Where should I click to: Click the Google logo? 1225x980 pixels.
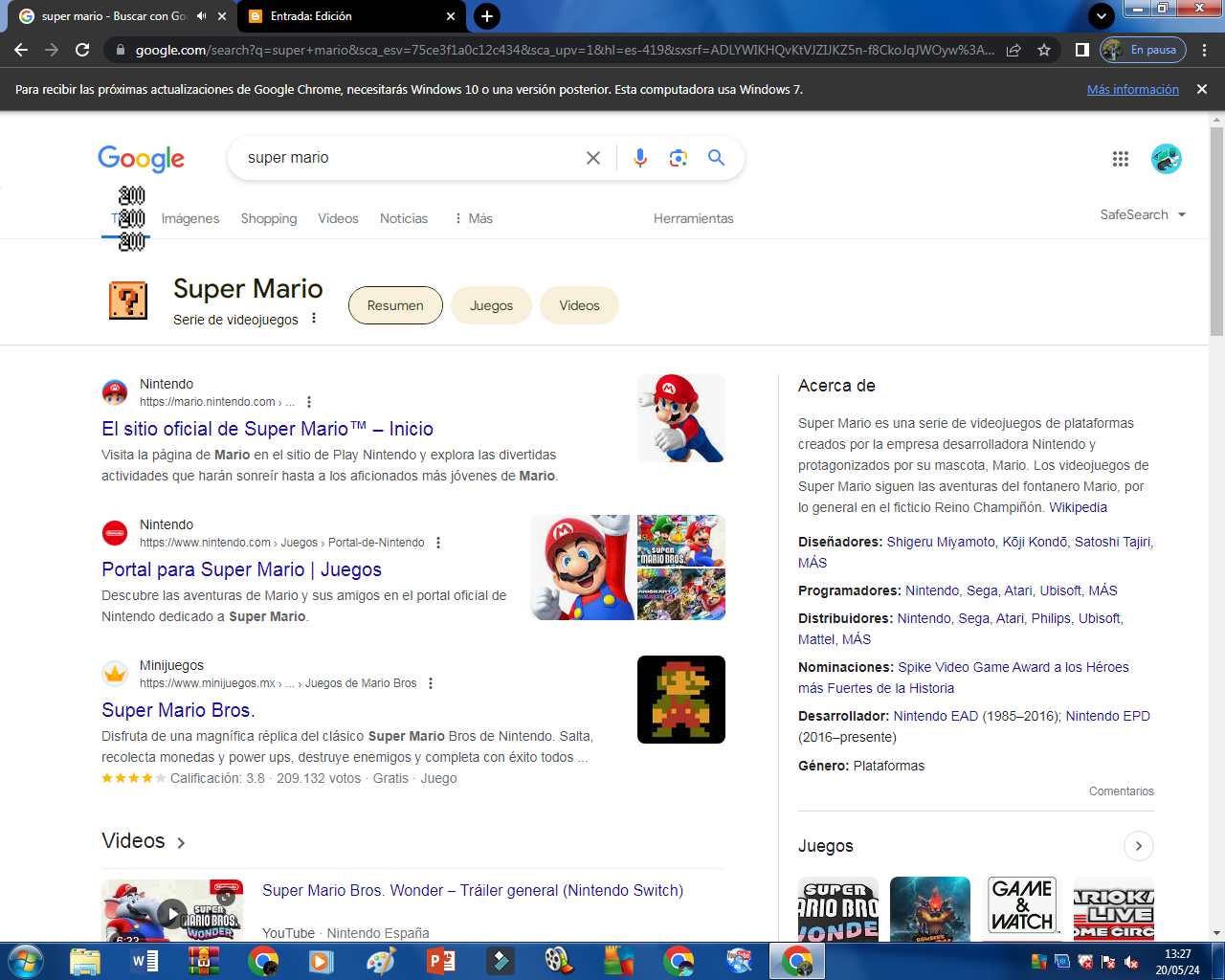coord(141,159)
